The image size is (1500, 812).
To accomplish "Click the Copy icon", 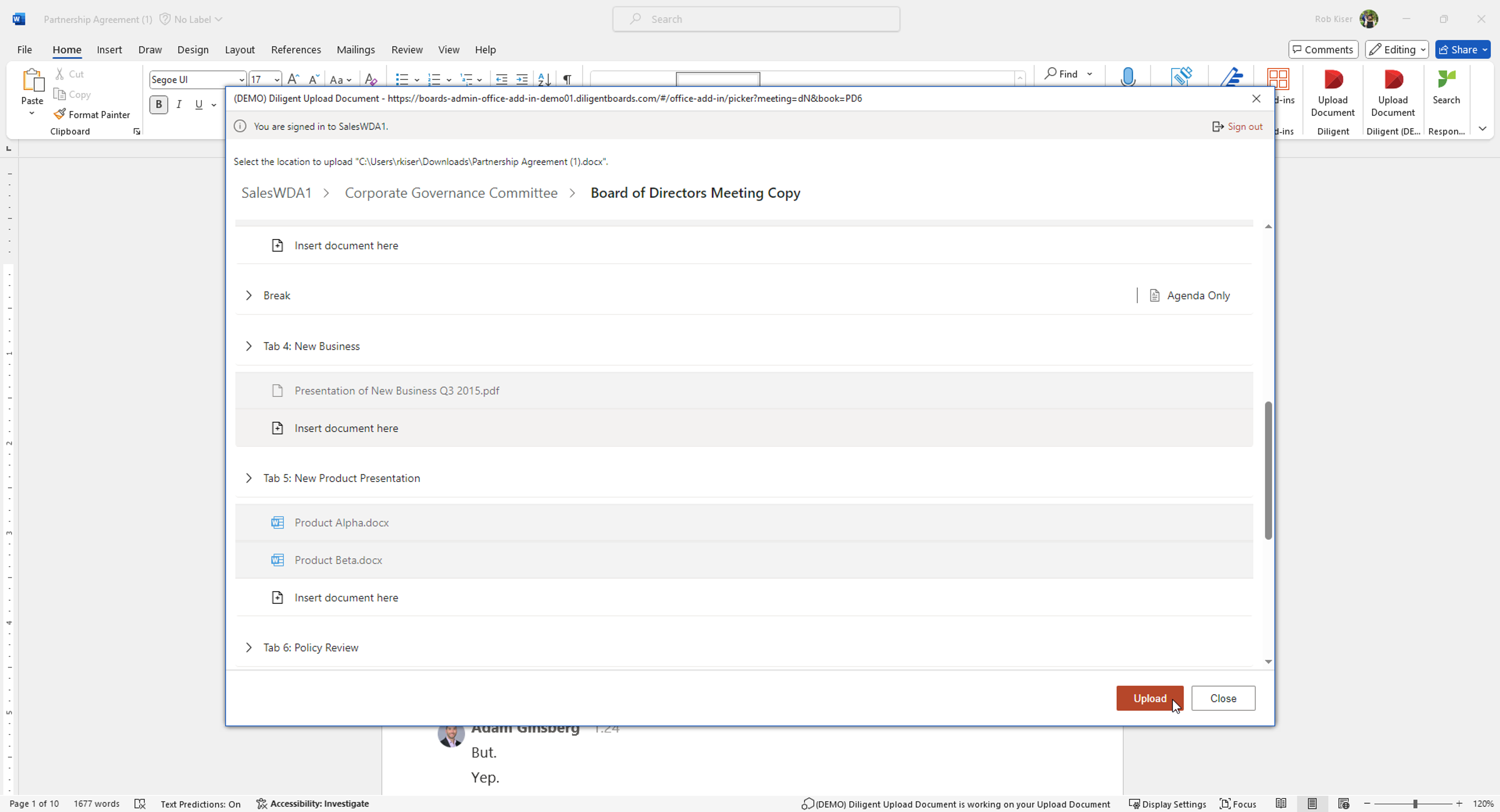I will coord(59,94).
